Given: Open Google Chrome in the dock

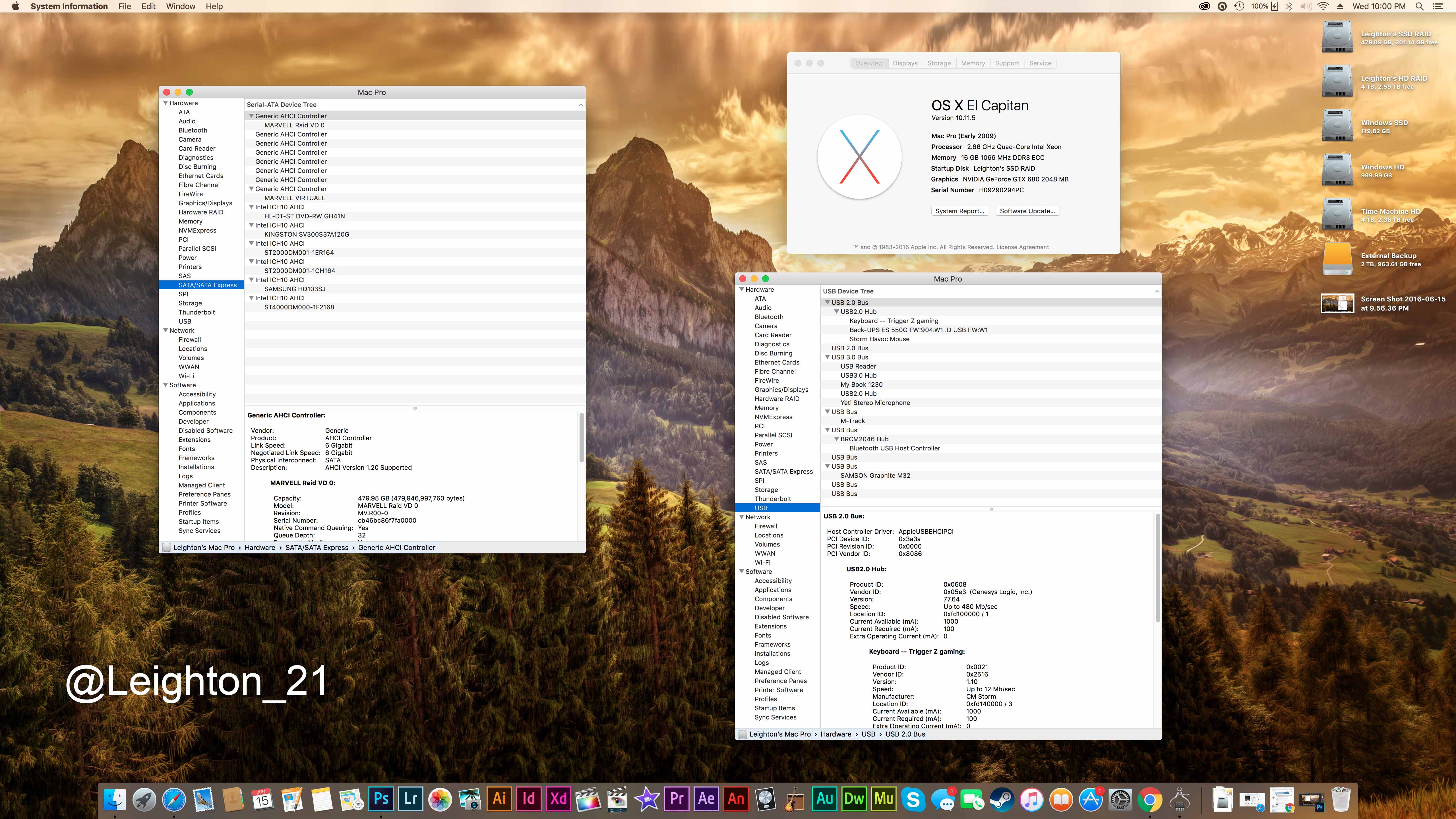Looking at the screenshot, I should 1150,799.
